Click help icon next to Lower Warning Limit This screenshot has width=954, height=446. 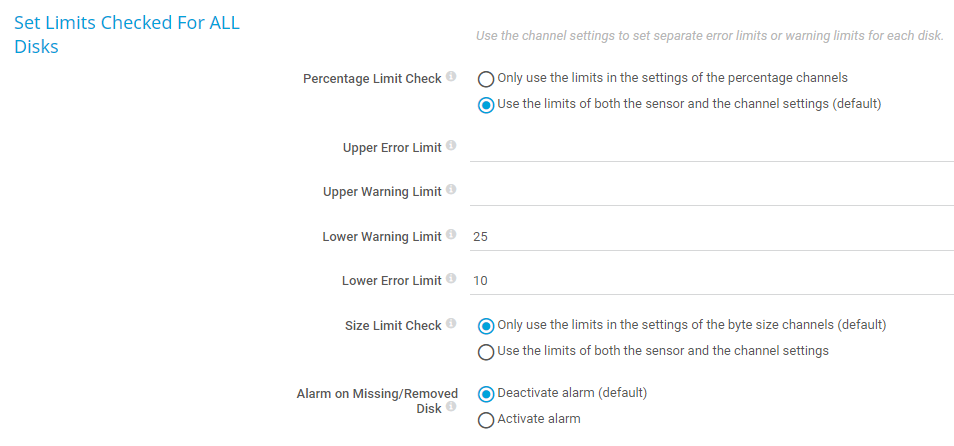tap(451, 235)
